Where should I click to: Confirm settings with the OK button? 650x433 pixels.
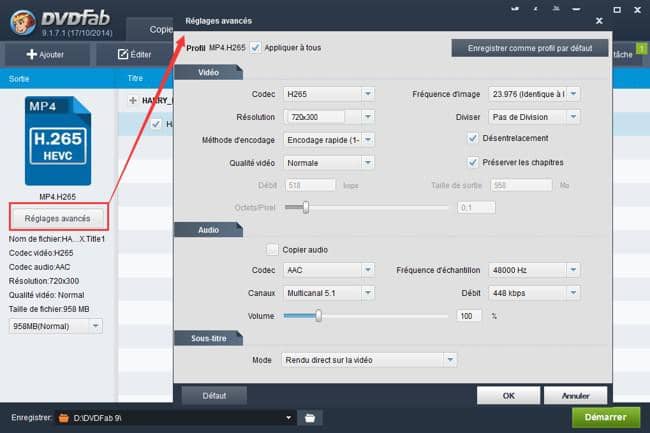(509, 396)
